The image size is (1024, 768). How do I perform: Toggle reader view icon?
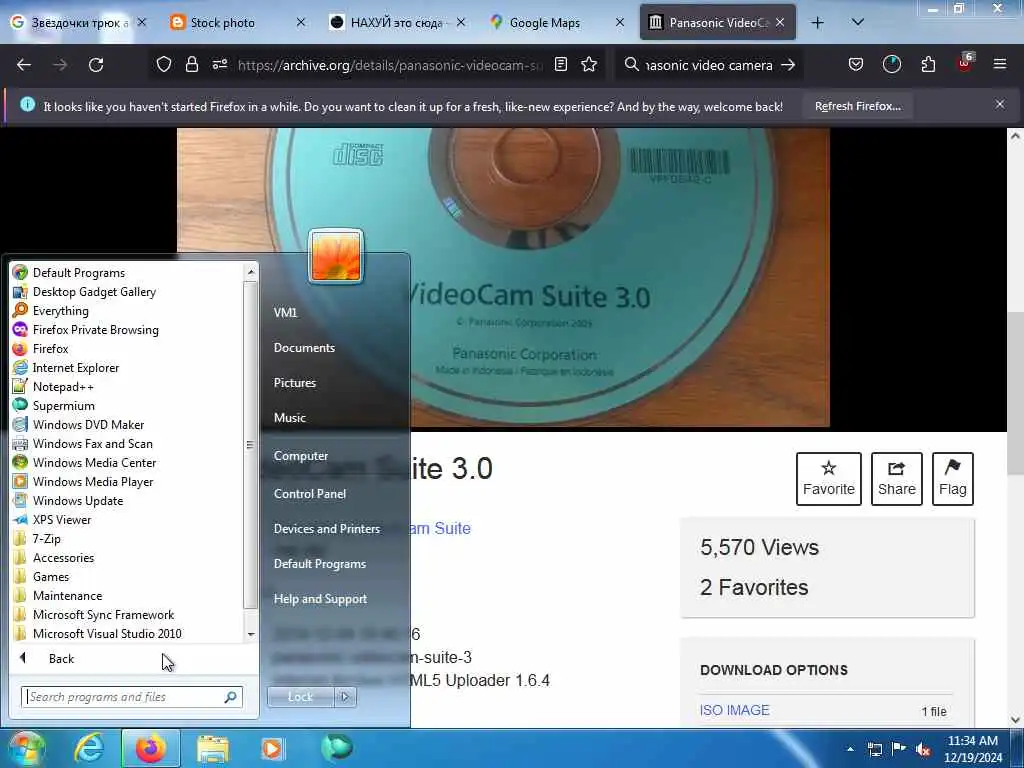click(560, 65)
